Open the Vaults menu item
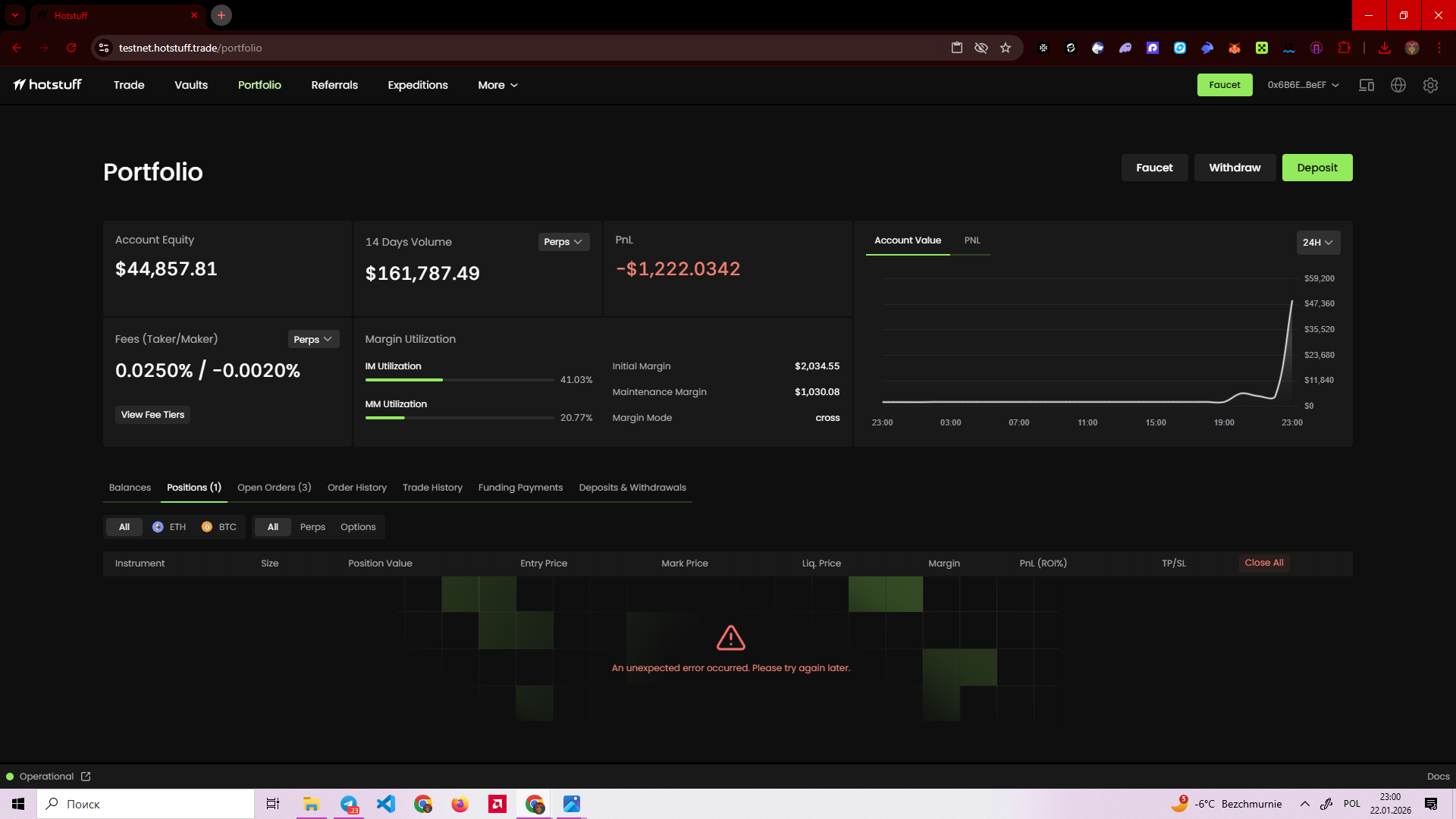The width and height of the screenshot is (1456, 819). [191, 85]
